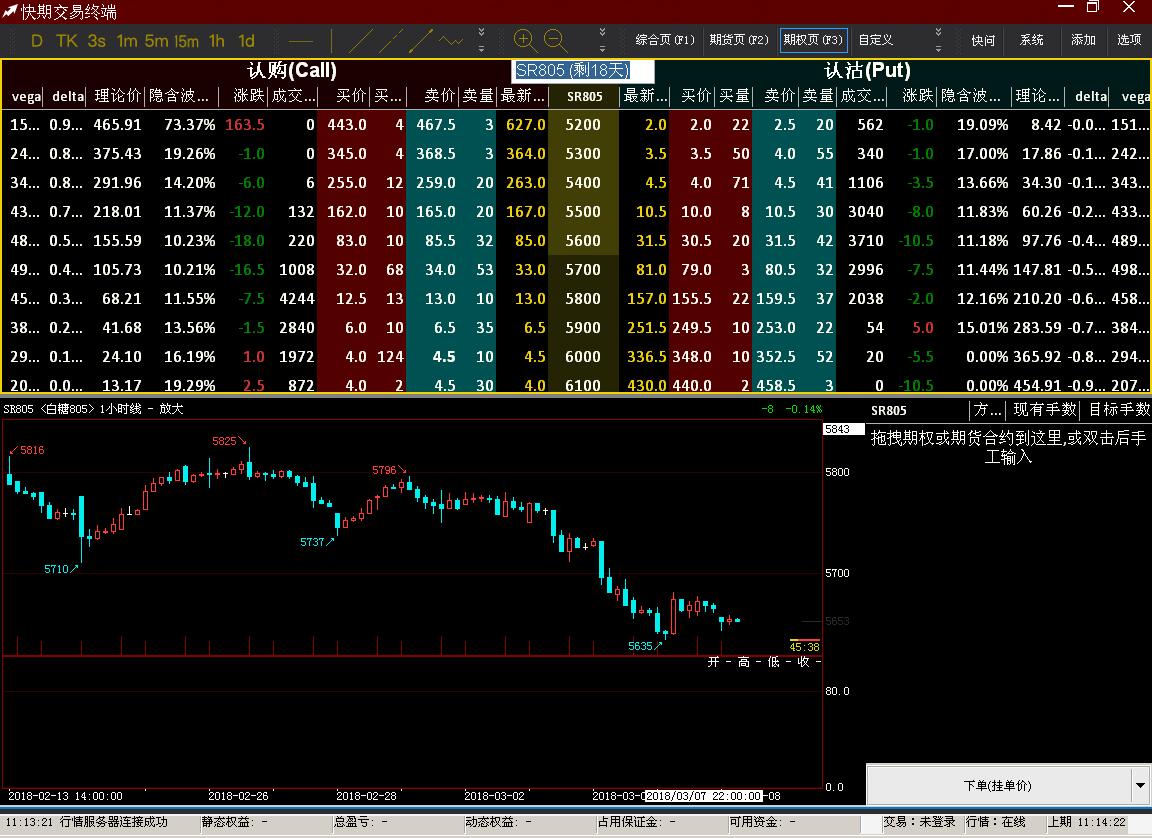1152x838 pixels.
Task: Click the 方... column header in order panel
Action: pyautogui.click(x=988, y=410)
